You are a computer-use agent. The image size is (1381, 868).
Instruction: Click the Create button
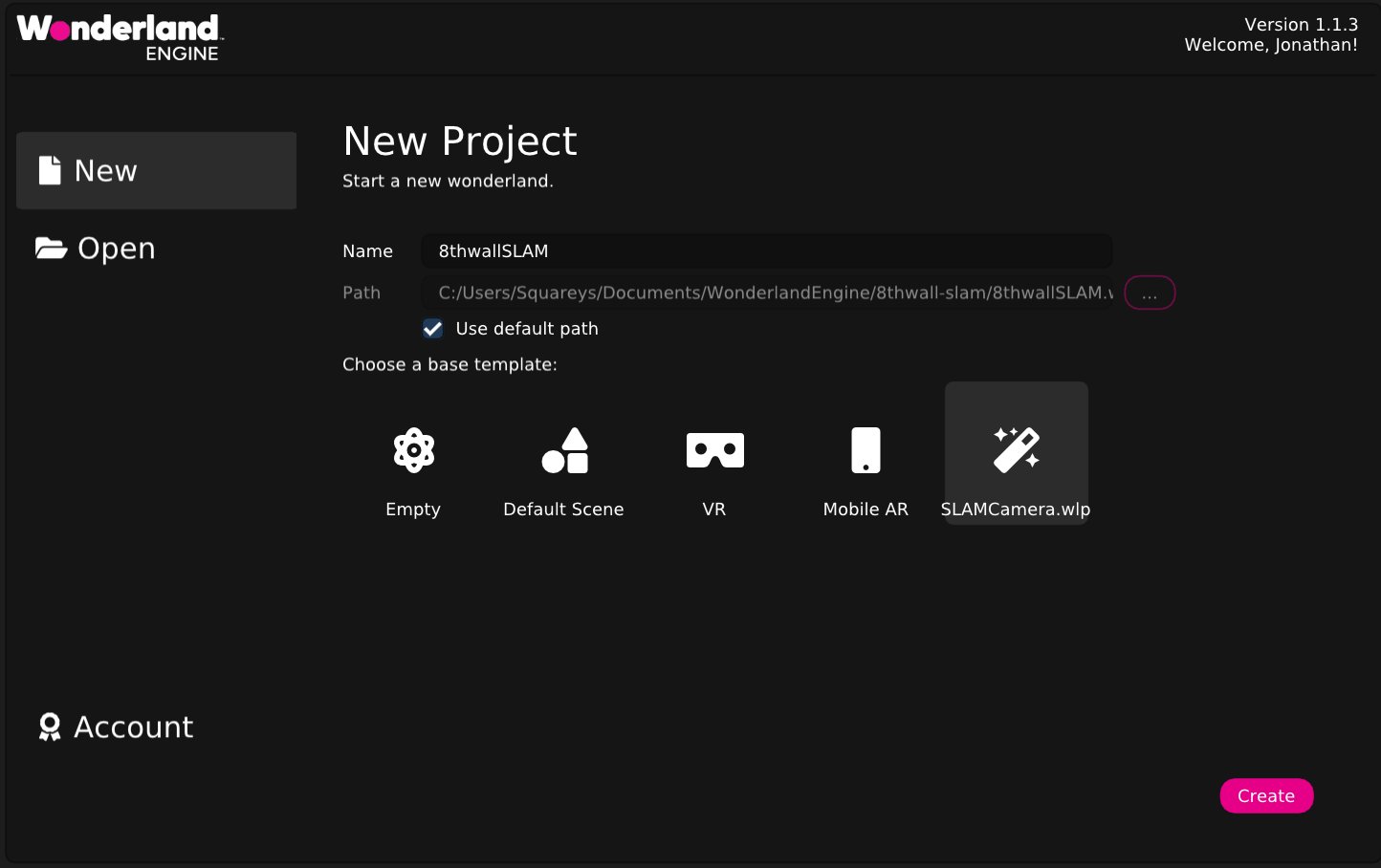tap(1266, 795)
